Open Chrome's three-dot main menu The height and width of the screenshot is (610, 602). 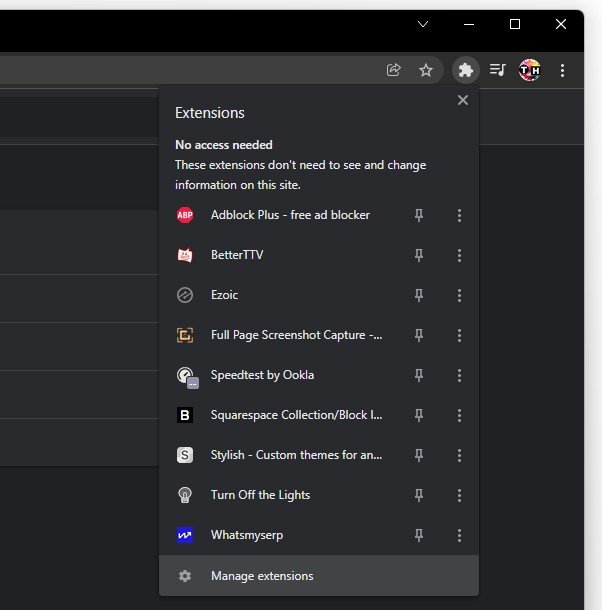click(563, 70)
